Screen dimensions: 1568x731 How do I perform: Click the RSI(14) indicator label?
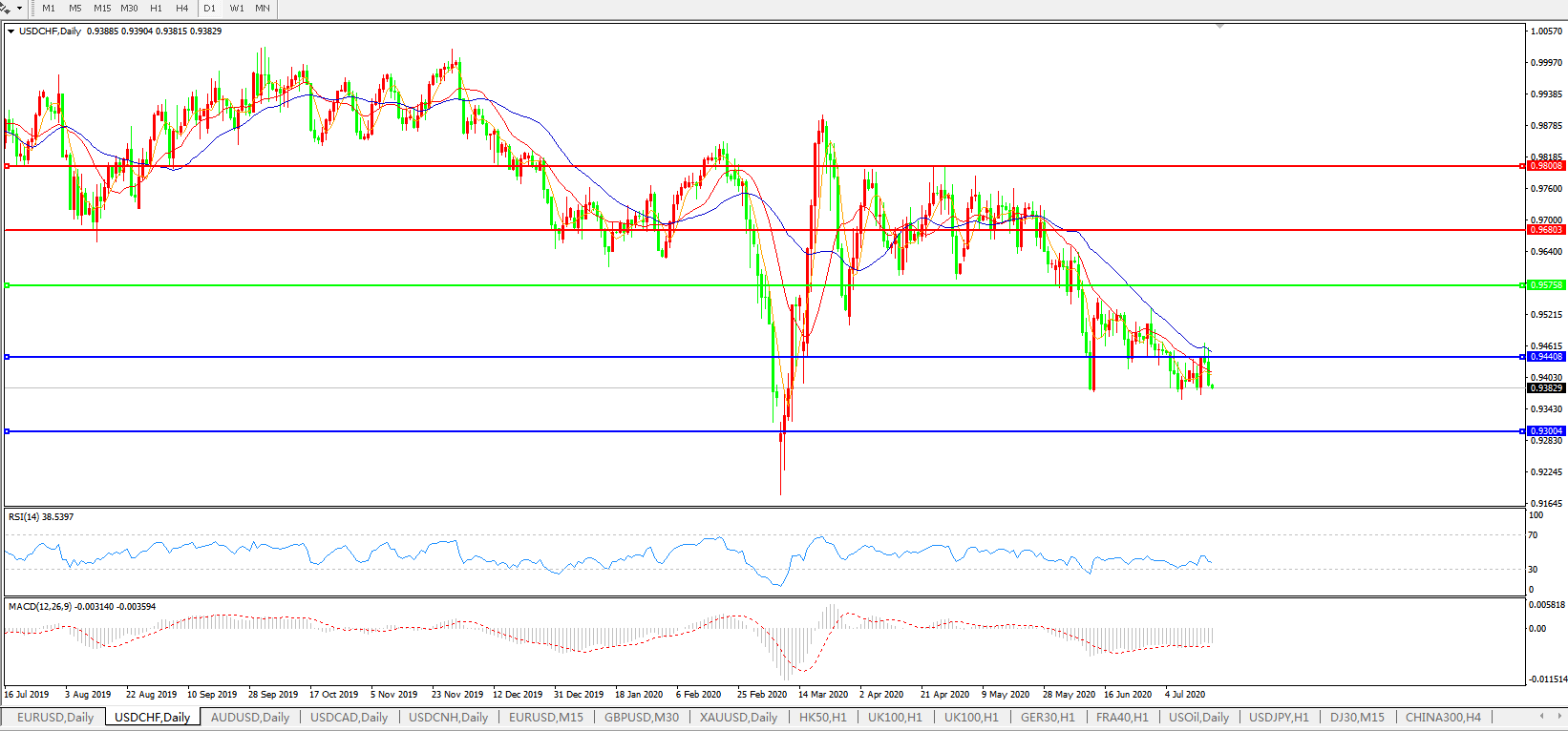[x=40, y=517]
